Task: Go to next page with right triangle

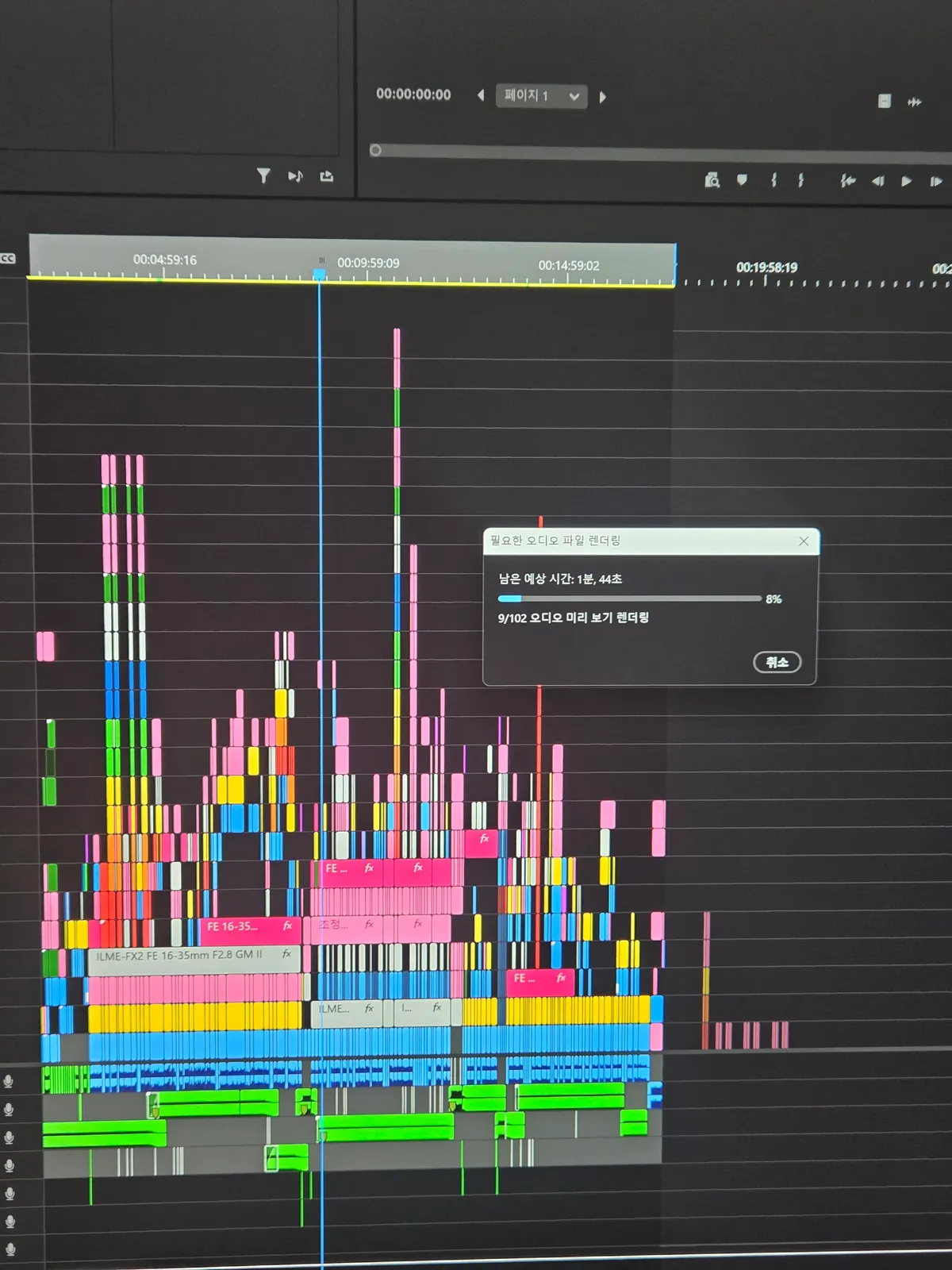Action: coord(602,97)
